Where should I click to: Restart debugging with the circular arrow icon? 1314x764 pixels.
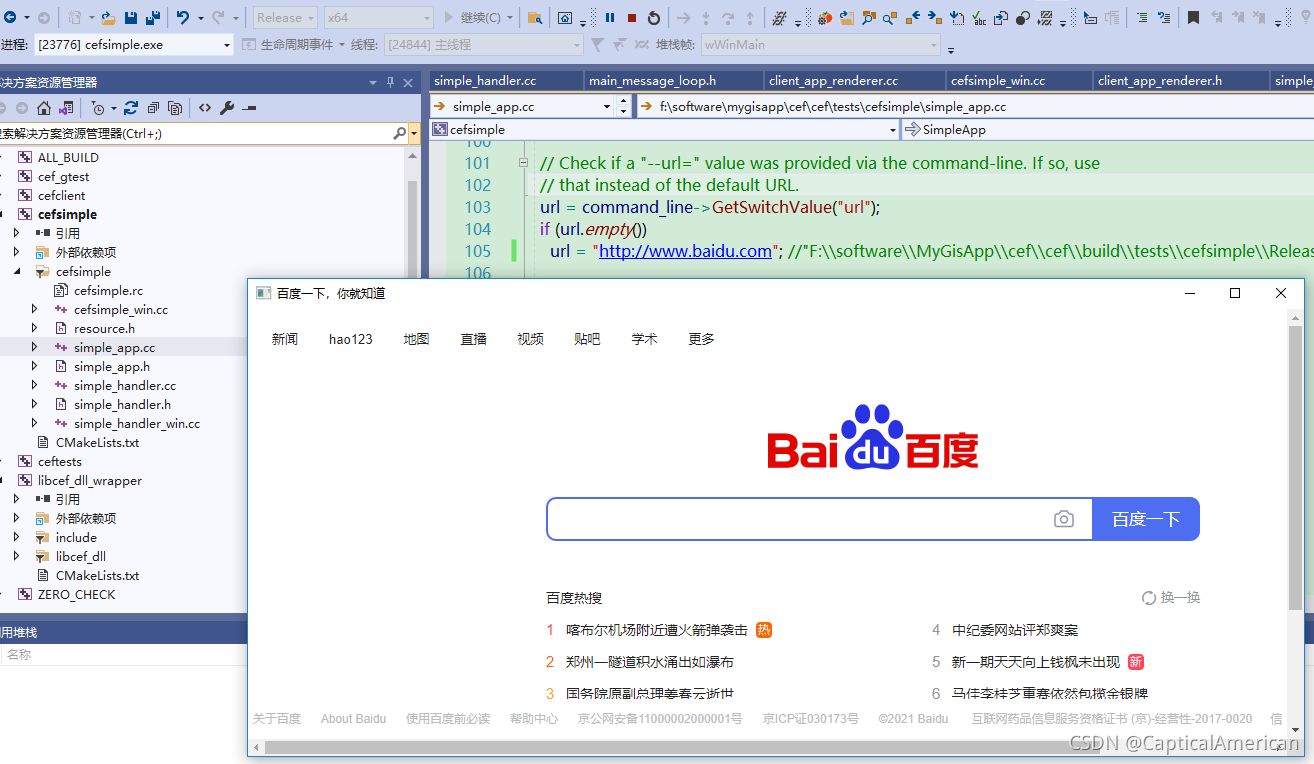[654, 17]
